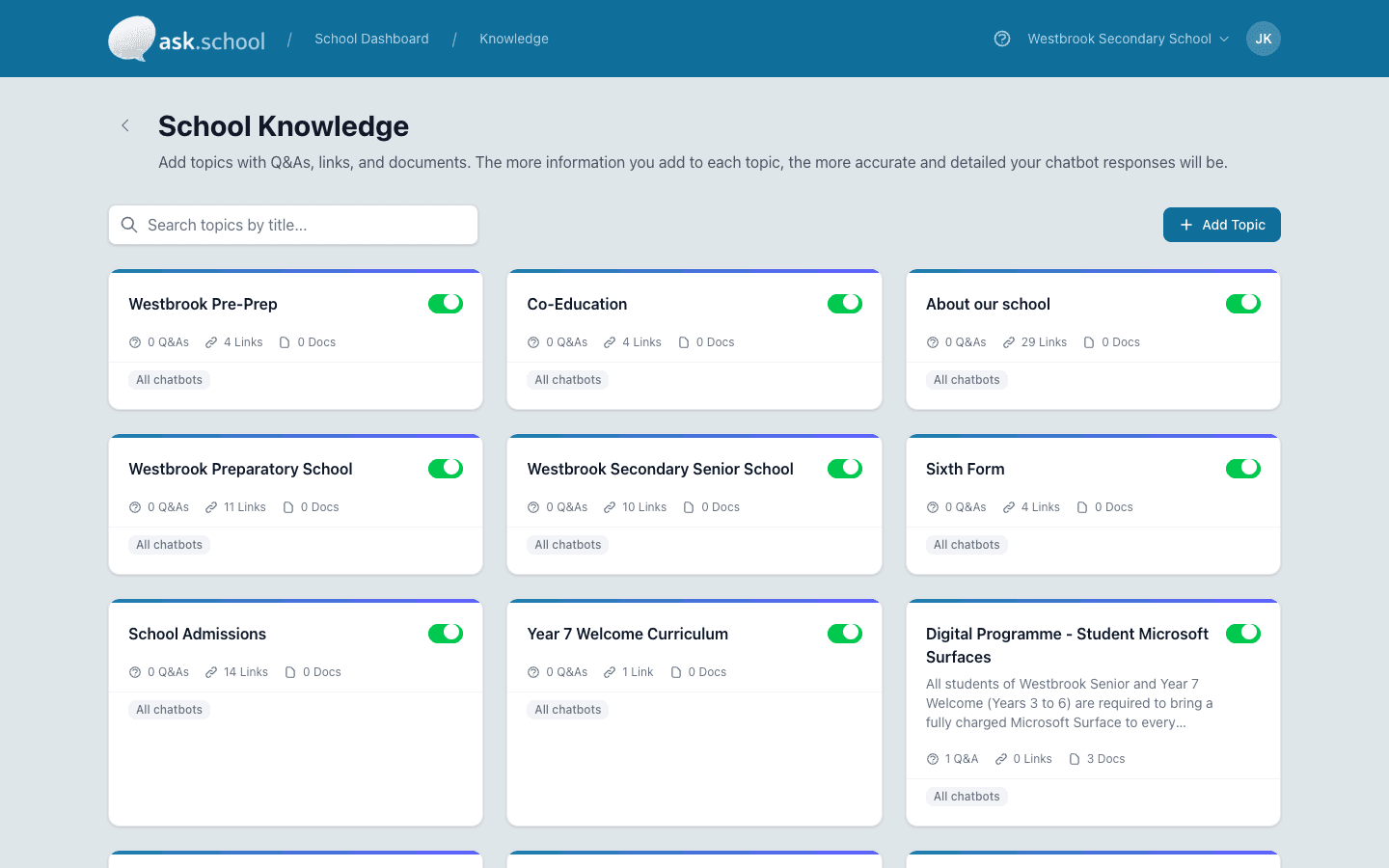Image resolution: width=1389 pixels, height=868 pixels.
Task: Open the Westbrook Pre-Prep topic title
Action: click(203, 304)
